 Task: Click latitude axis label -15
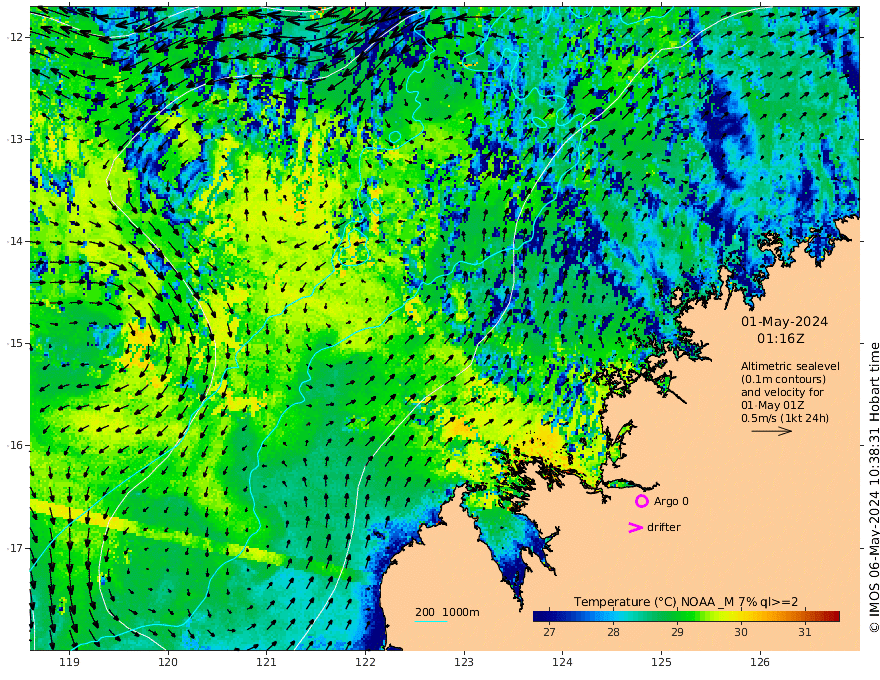15,343
